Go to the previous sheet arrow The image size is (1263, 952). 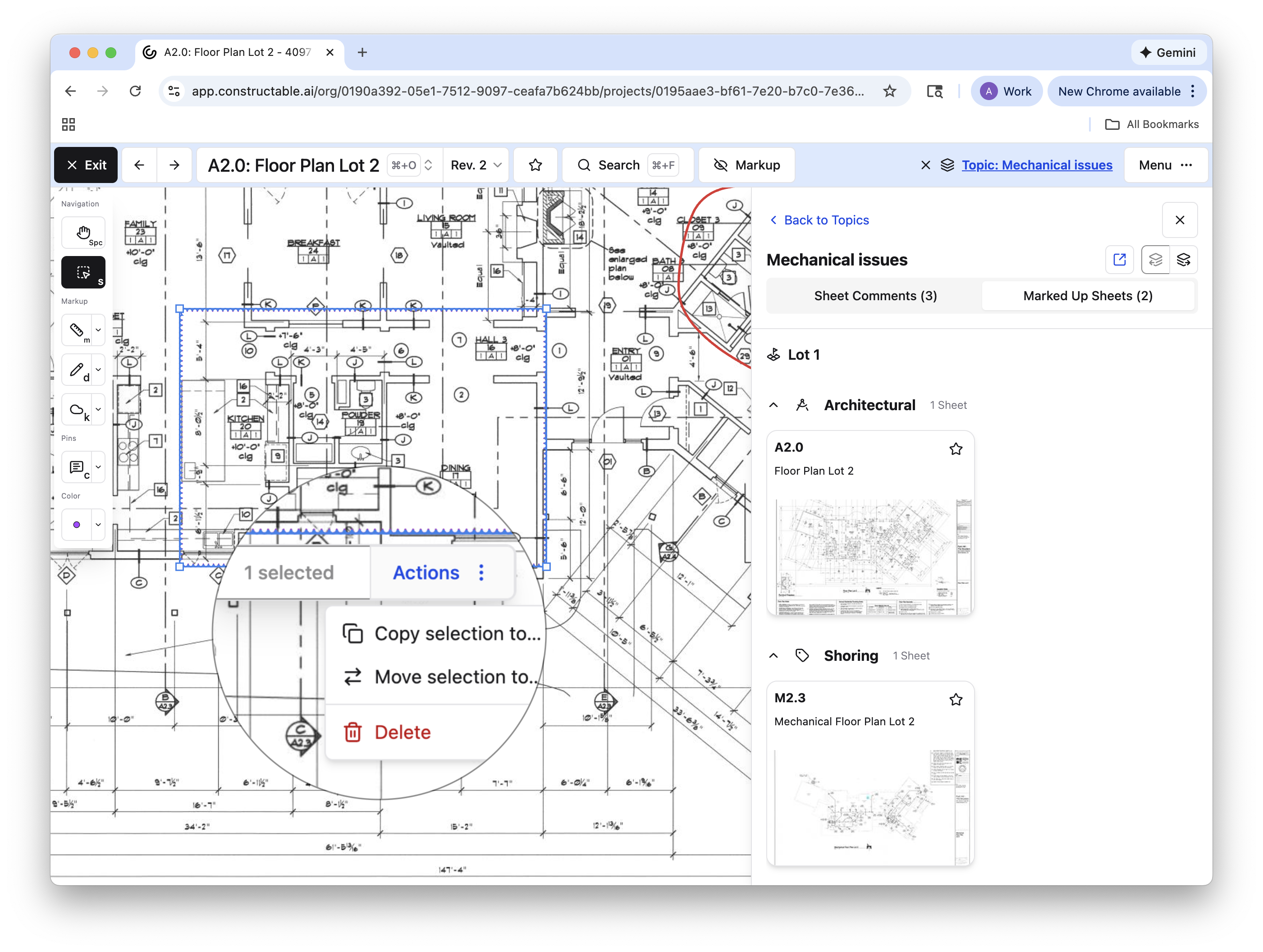click(x=139, y=165)
